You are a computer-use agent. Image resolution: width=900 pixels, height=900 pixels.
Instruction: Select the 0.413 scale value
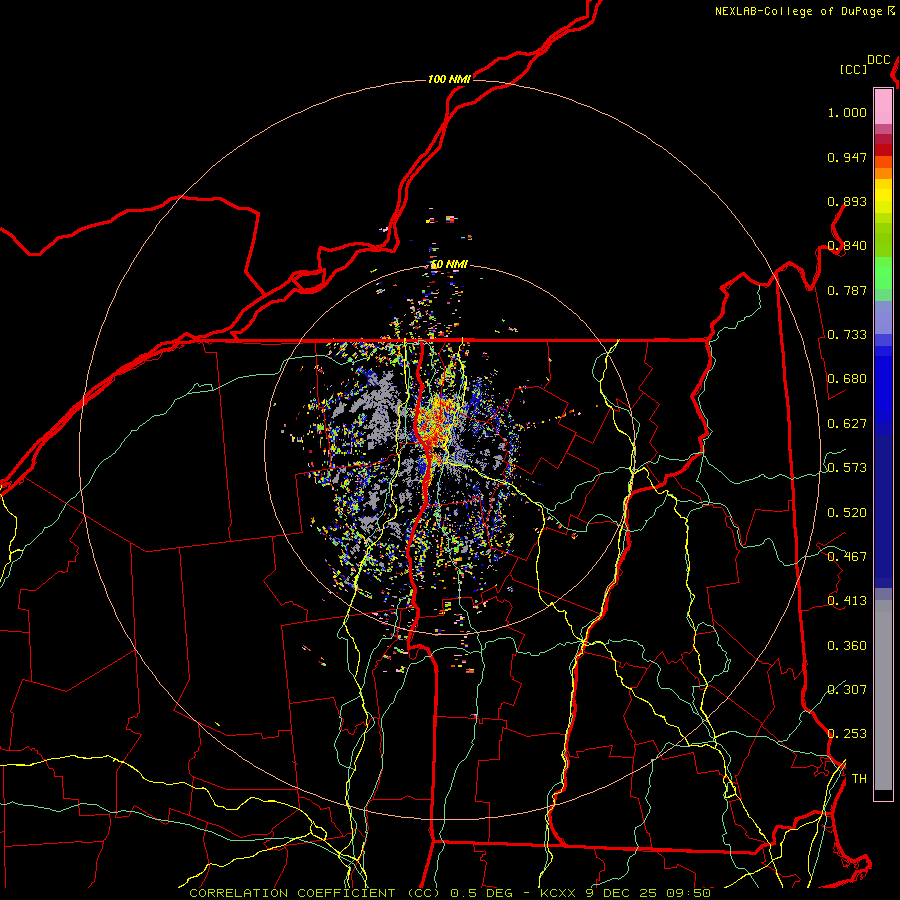847,601
